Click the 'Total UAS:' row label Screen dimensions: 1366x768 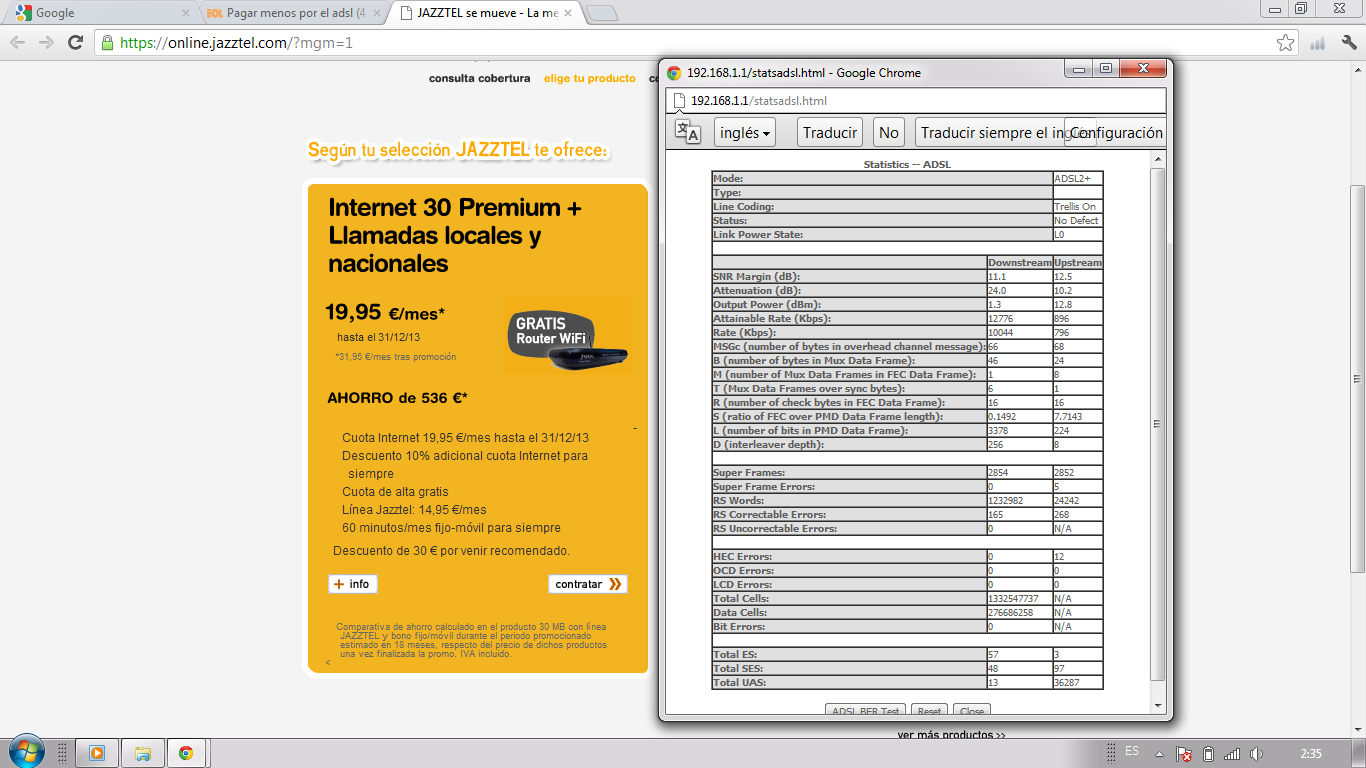(740, 682)
